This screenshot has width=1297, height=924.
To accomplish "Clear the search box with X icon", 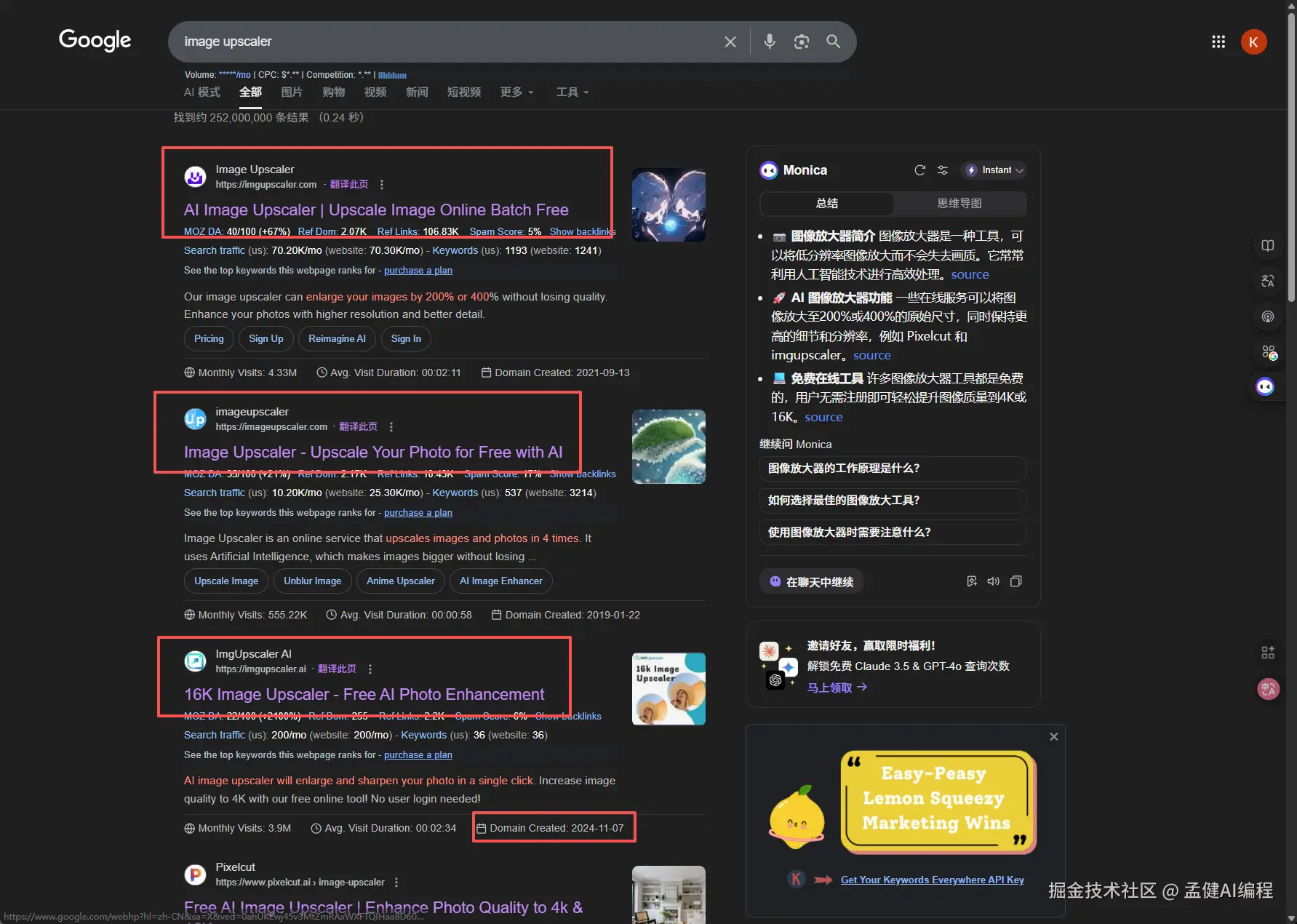I will (x=730, y=42).
